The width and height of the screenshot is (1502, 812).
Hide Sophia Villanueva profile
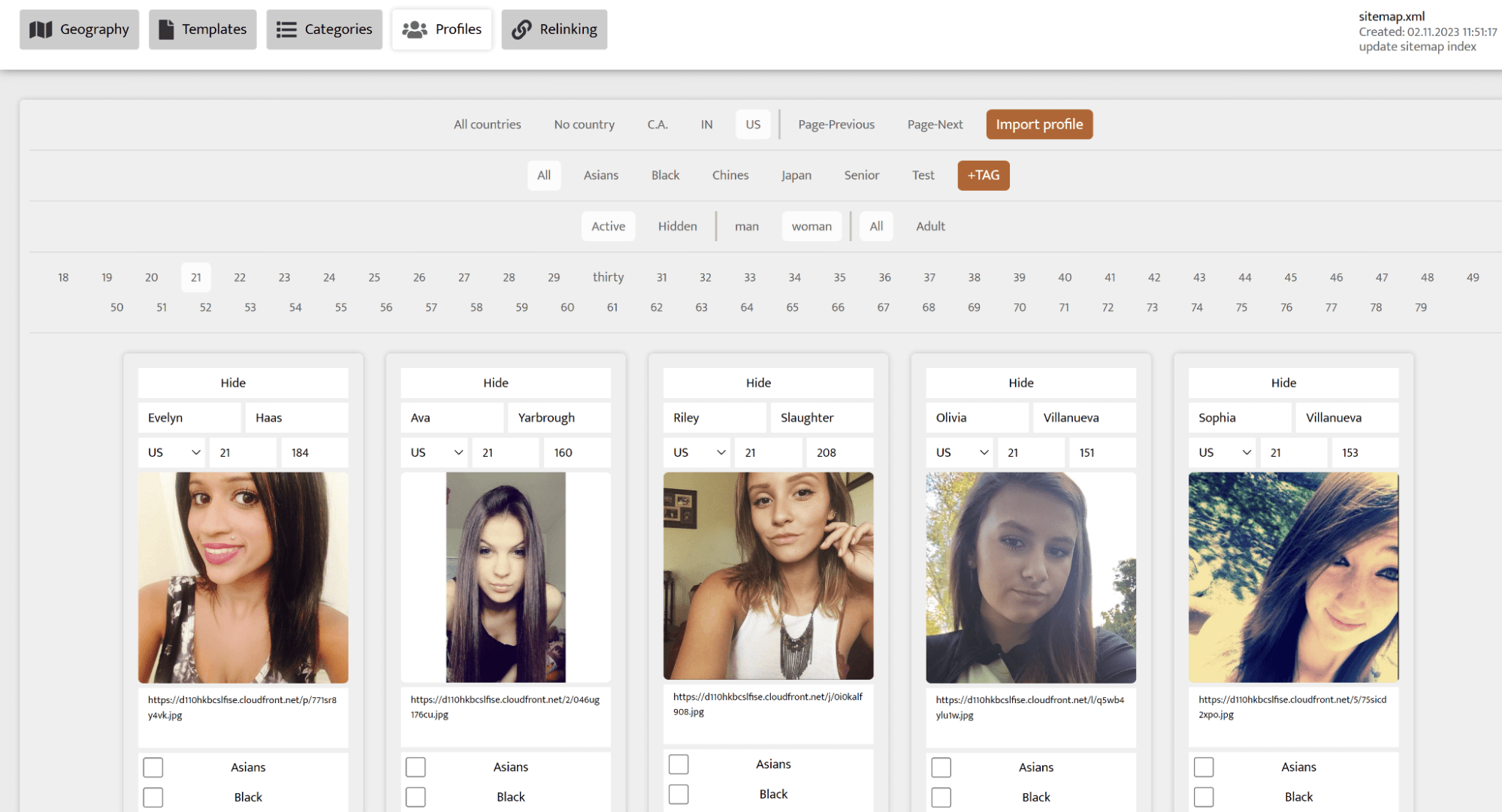tap(1293, 383)
